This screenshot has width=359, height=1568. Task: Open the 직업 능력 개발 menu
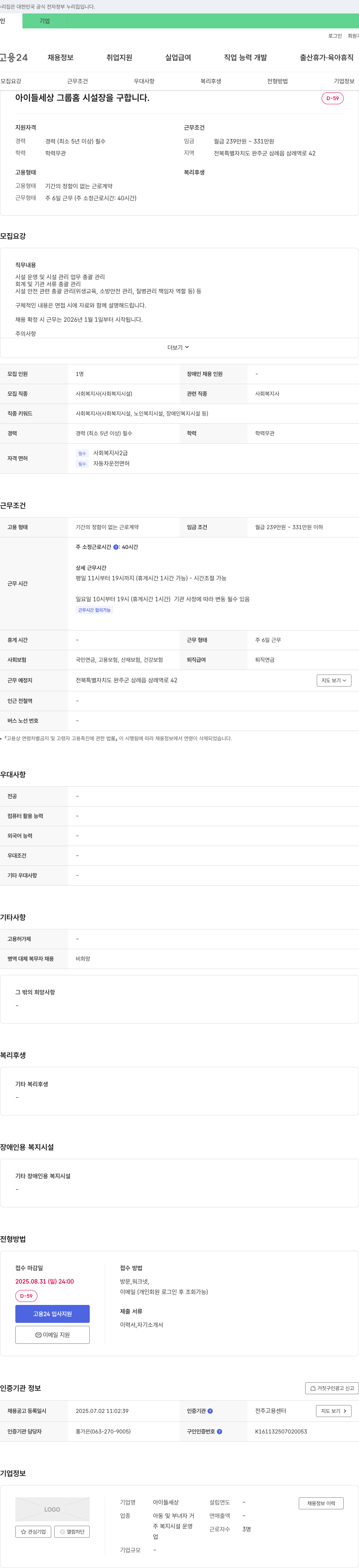point(245,57)
